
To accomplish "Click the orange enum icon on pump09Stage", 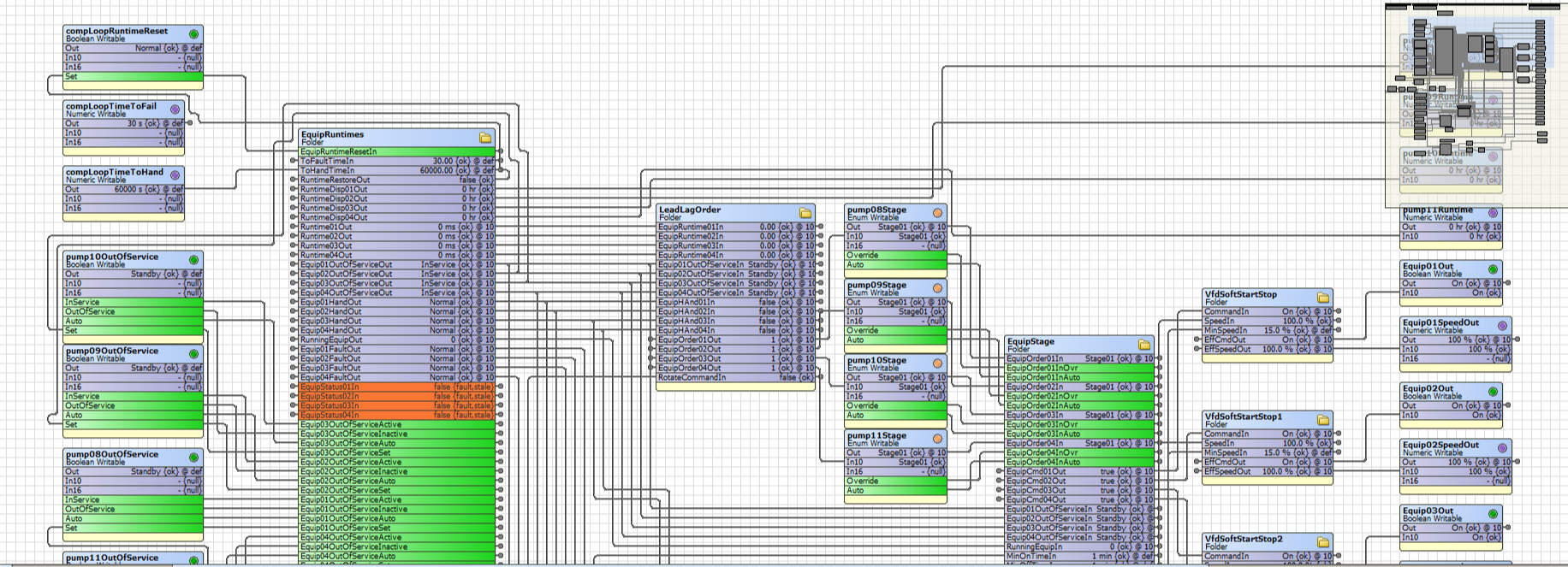I will coord(938,288).
